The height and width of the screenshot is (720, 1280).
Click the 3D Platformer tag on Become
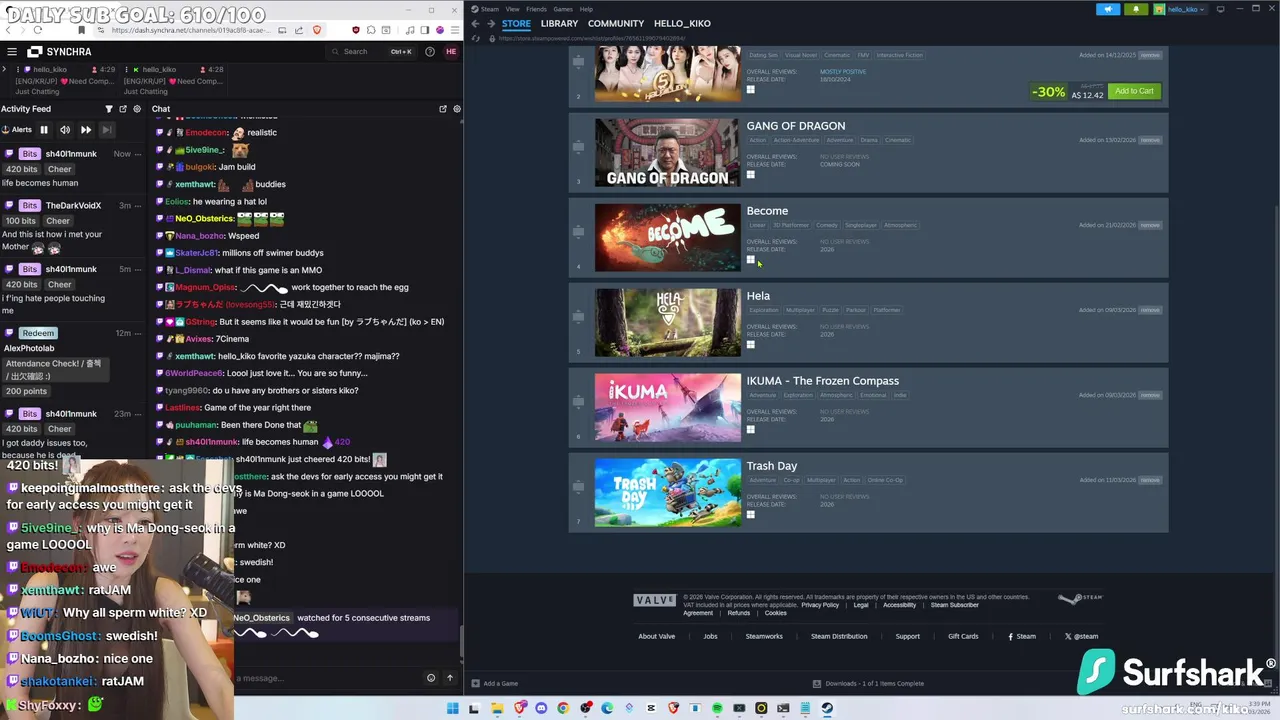[790, 225]
